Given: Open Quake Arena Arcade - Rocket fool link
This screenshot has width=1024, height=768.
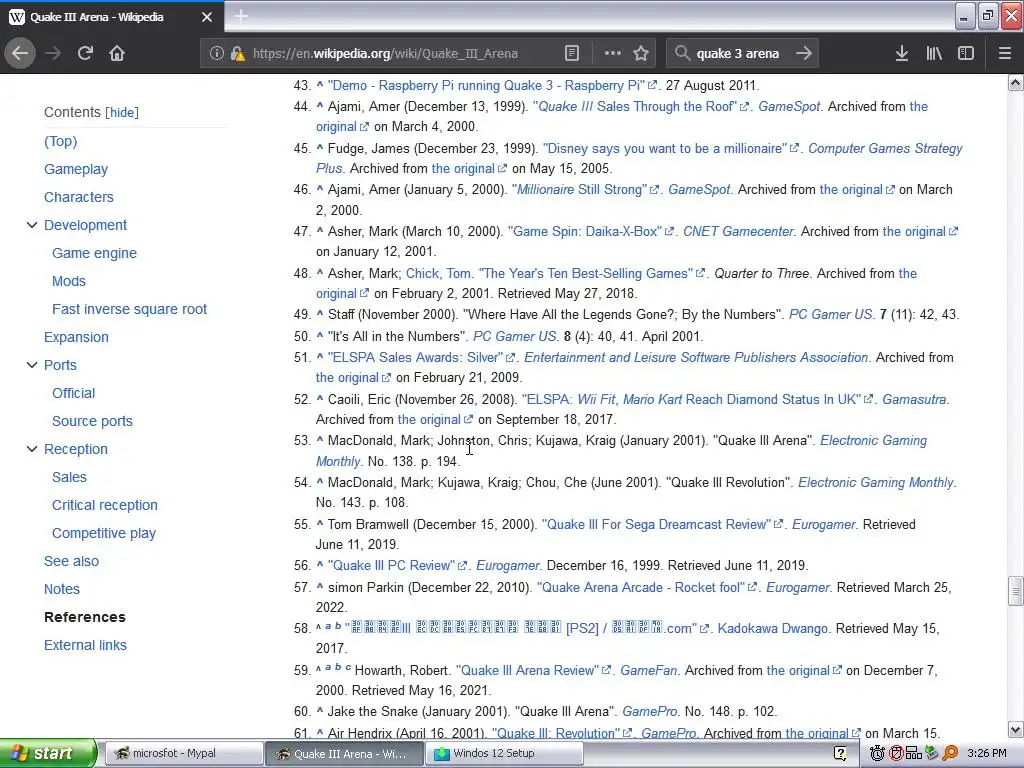Looking at the screenshot, I should [646, 587].
